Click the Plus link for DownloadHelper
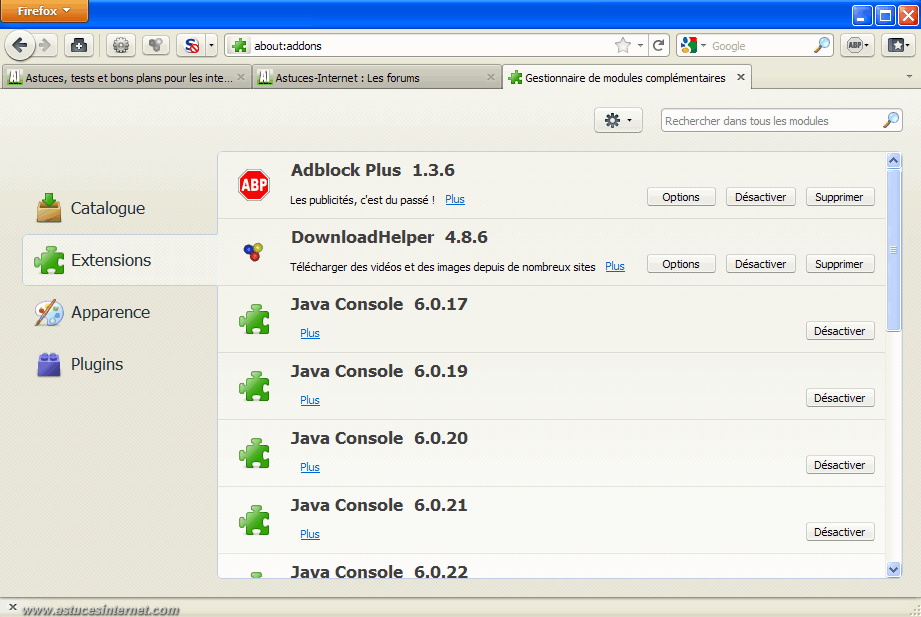The height and width of the screenshot is (617, 921). click(615, 266)
